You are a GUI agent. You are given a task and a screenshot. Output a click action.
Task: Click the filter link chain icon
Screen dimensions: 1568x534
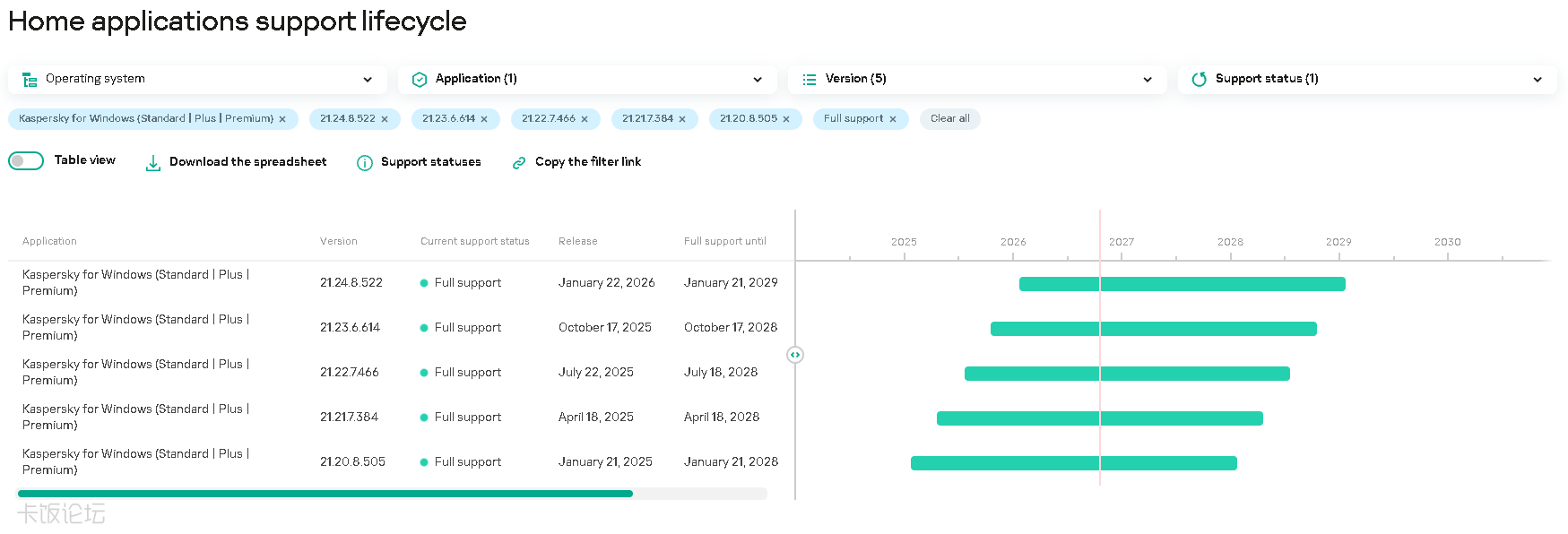pos(519,163)
